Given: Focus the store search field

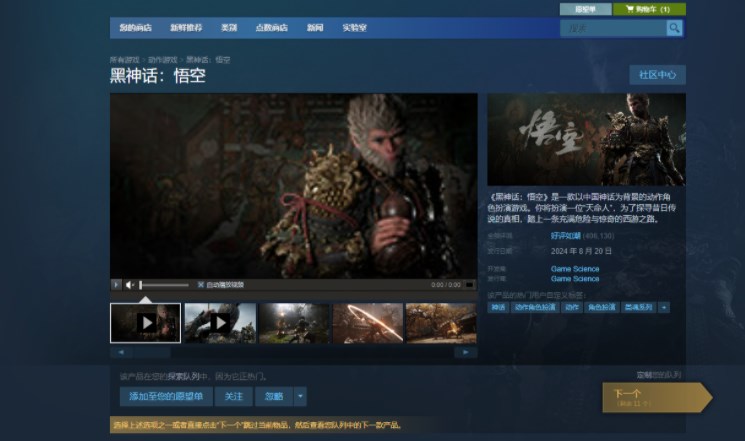Looking at the screenshot, I should (x=613, y=28).
